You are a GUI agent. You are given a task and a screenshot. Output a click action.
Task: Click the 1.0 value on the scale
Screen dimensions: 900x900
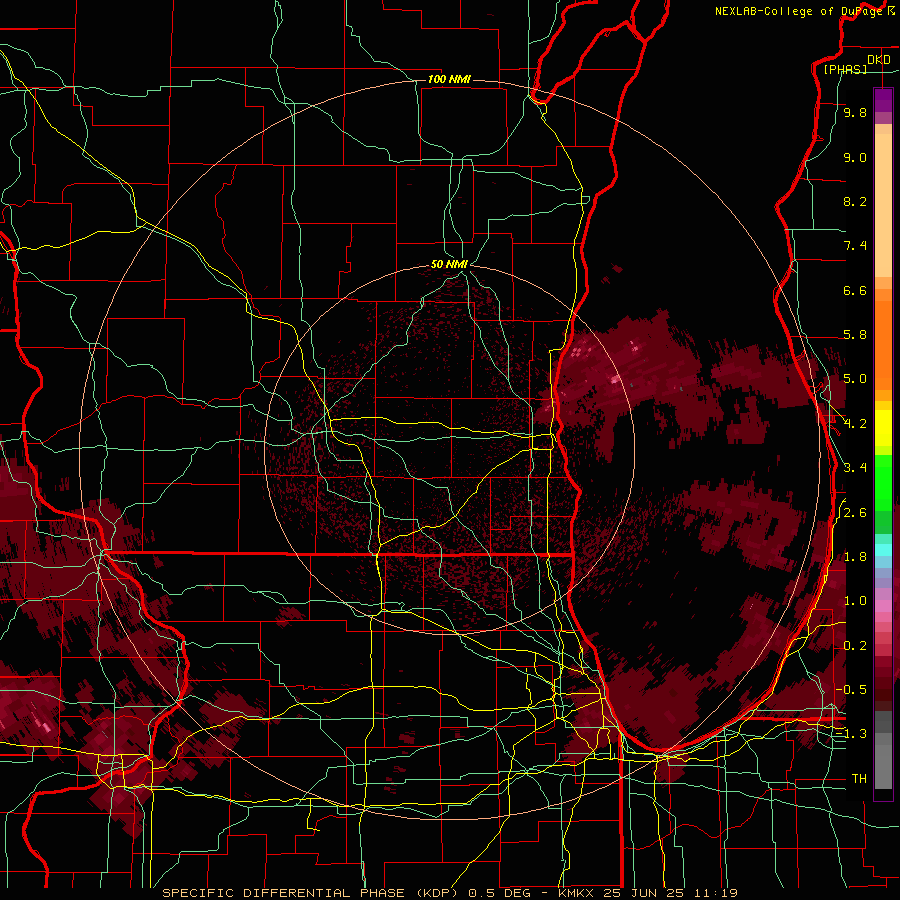point(855,601)
